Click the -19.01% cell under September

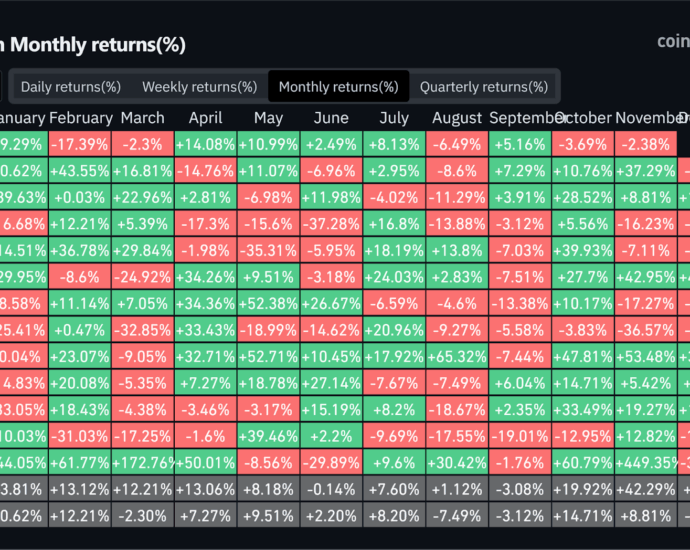pos(520,434)
